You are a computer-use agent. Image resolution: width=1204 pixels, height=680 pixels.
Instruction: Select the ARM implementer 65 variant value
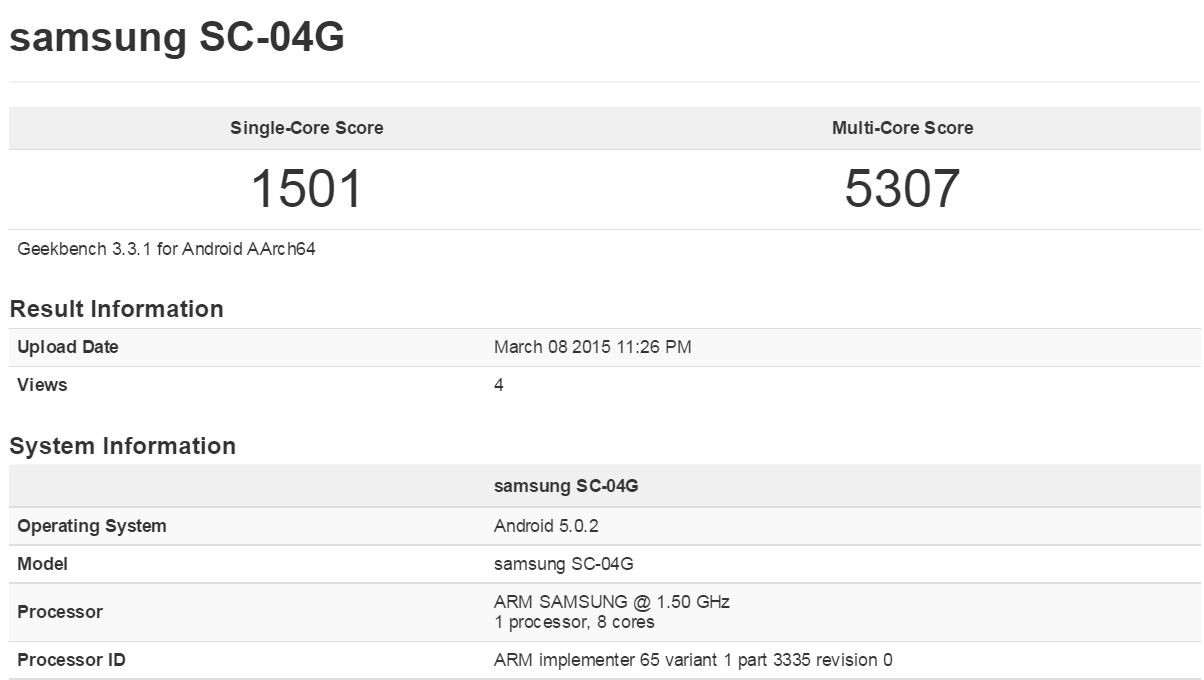pos(692,660)
